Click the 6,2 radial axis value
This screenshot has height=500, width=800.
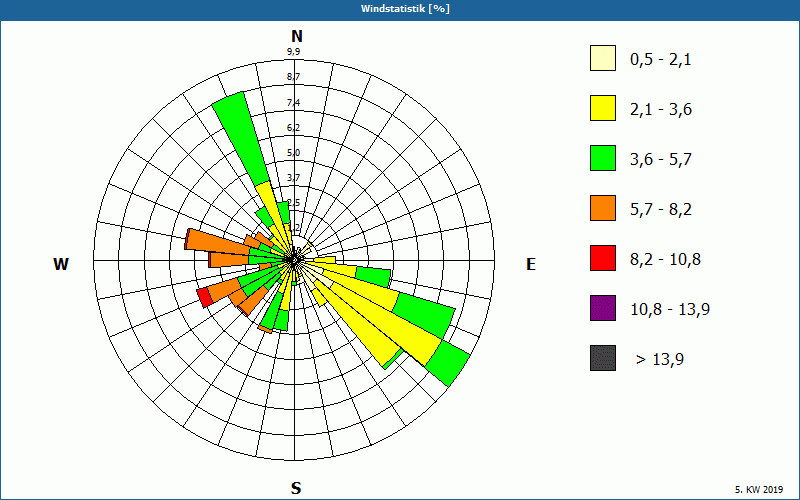tap(293, 128)
